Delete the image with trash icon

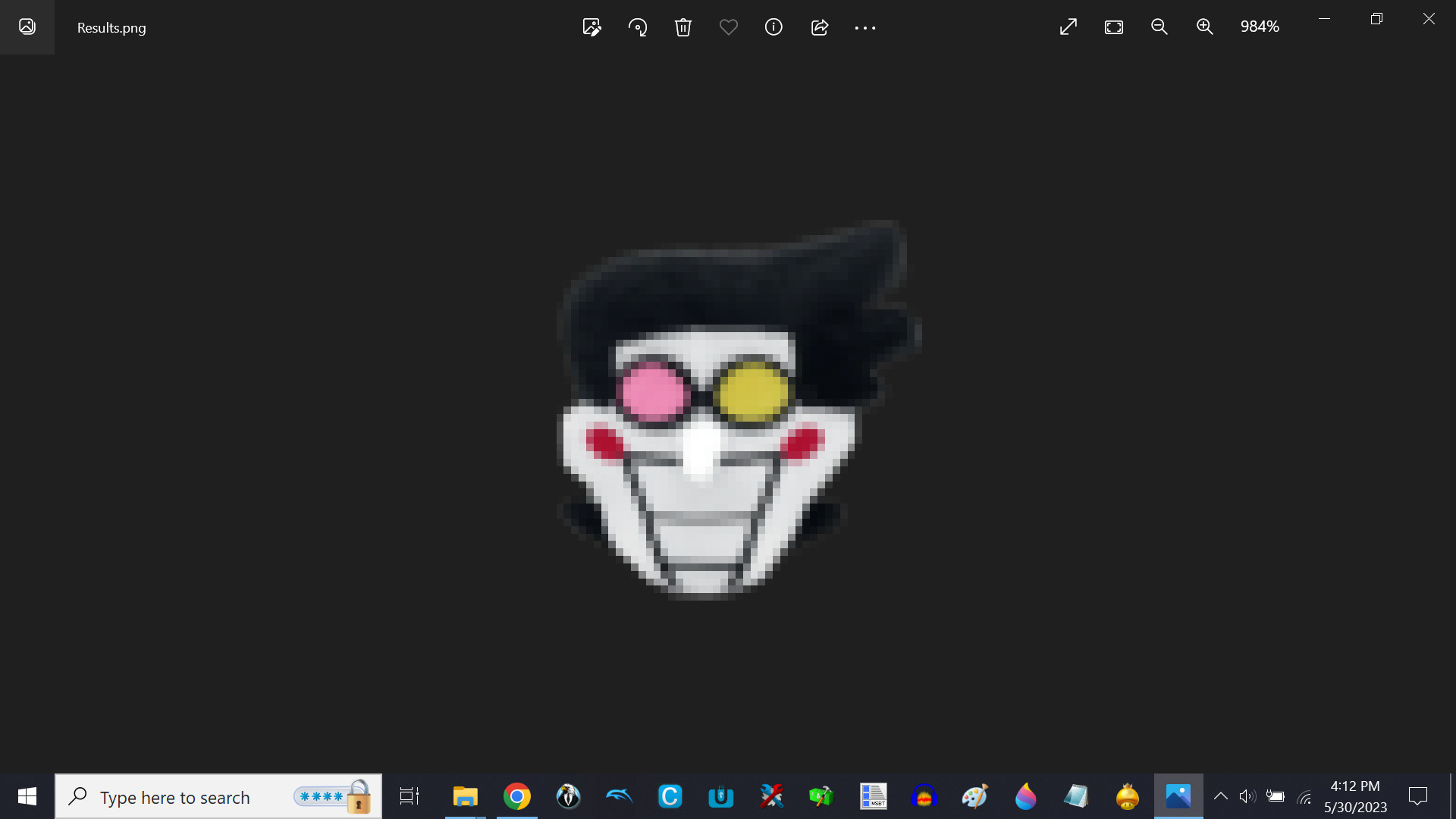coord(683,27)
